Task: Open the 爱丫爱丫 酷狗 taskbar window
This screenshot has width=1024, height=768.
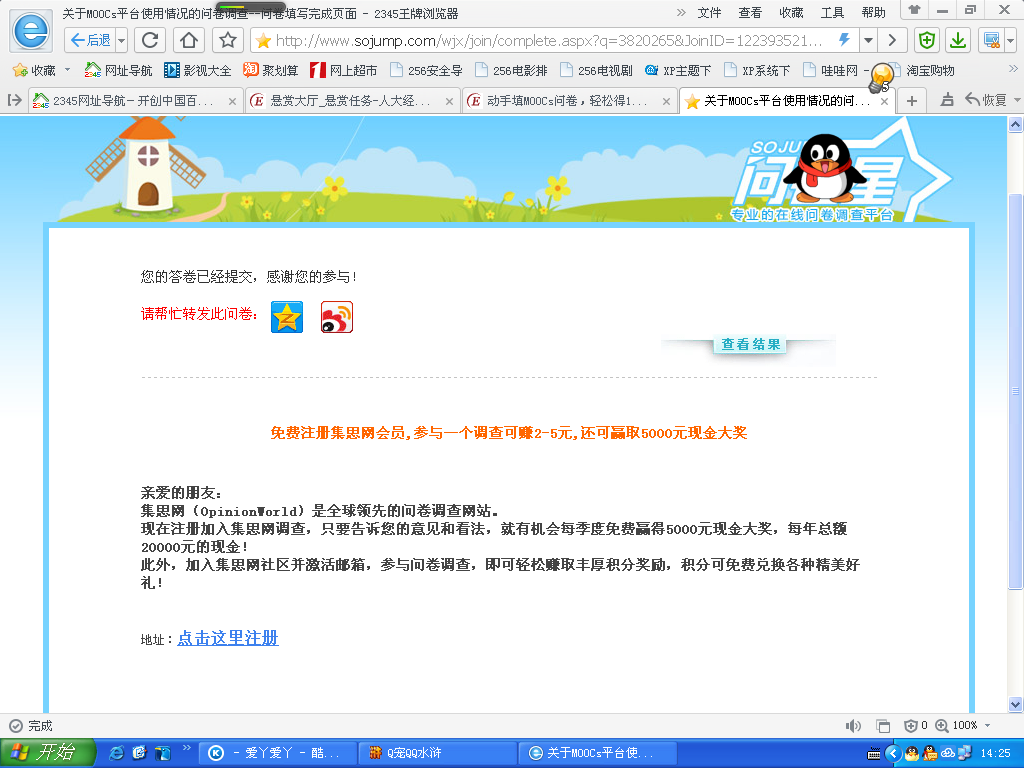Action: (x=278, y=753)
